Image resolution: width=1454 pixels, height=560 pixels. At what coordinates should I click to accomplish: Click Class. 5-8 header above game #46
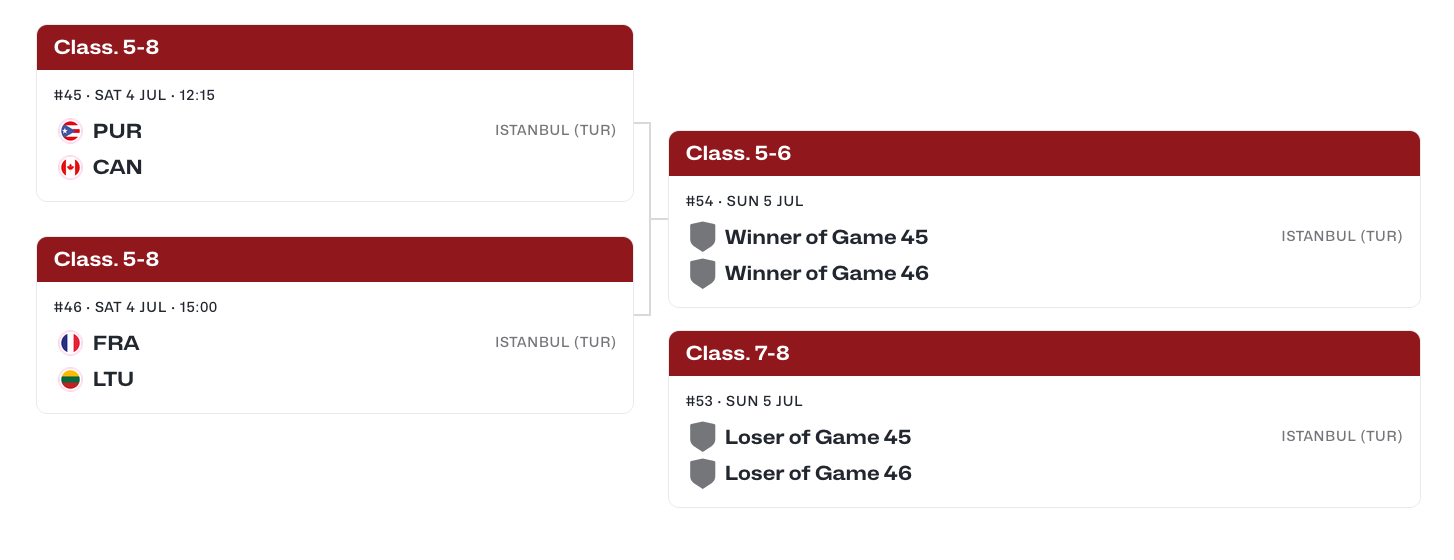tap(335, 260)
